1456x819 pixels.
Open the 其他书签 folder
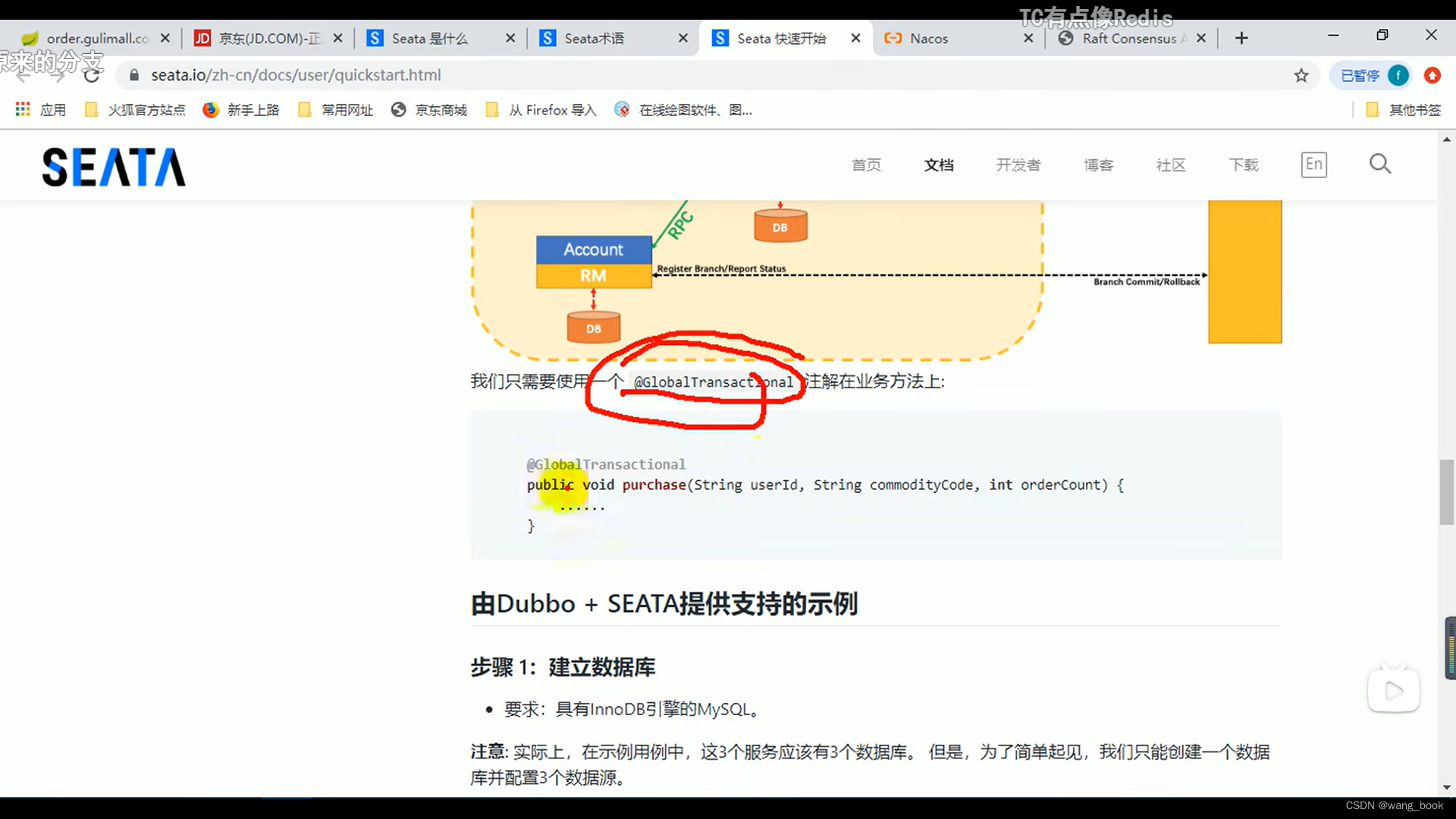[1404, 110]
